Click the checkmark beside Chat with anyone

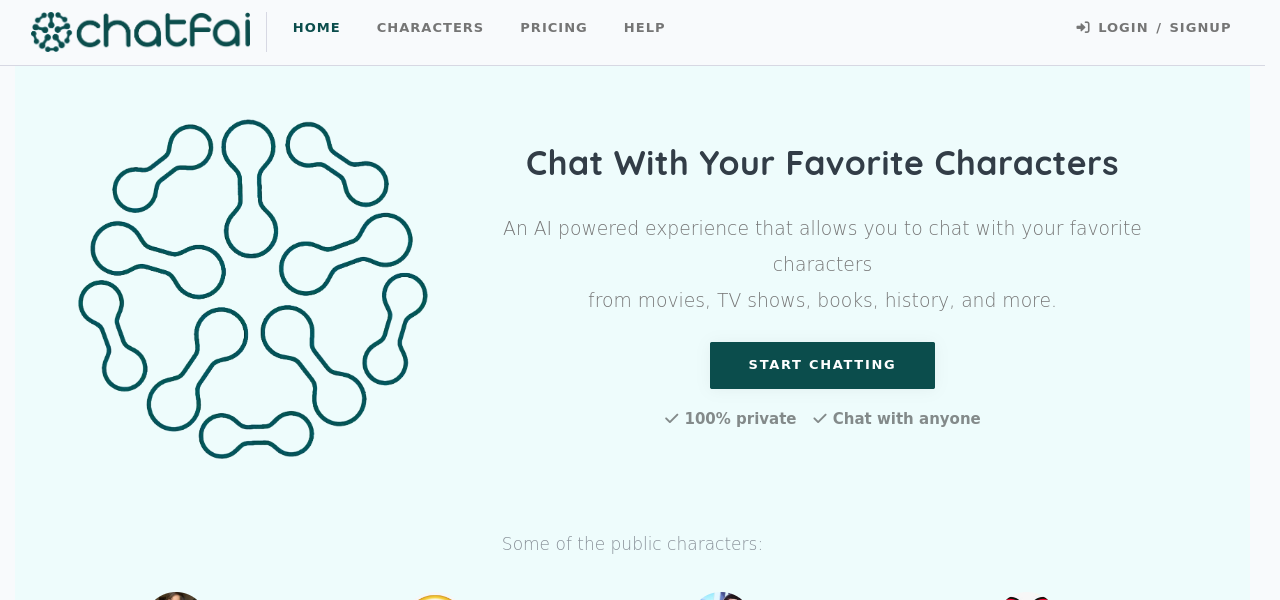coord(820,419)
